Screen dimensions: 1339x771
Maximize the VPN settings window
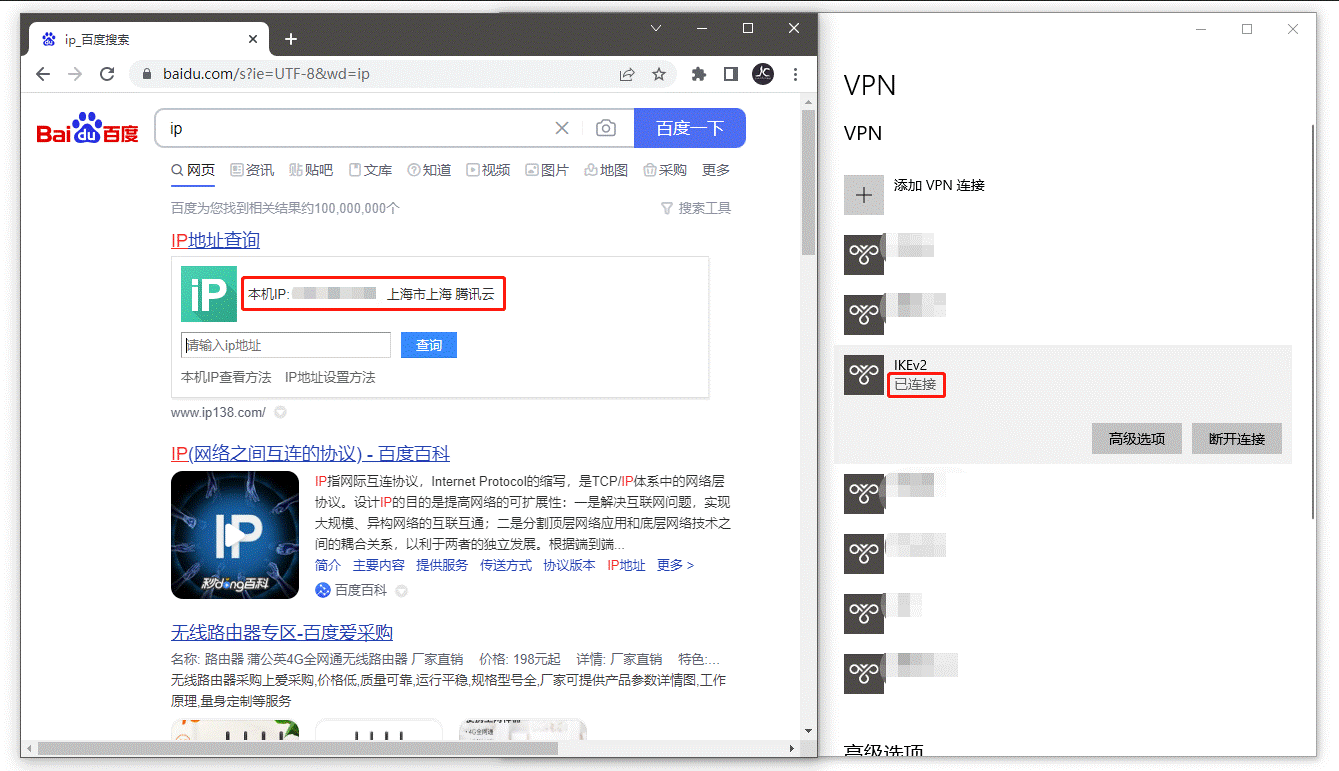(x=1247, y=29)
